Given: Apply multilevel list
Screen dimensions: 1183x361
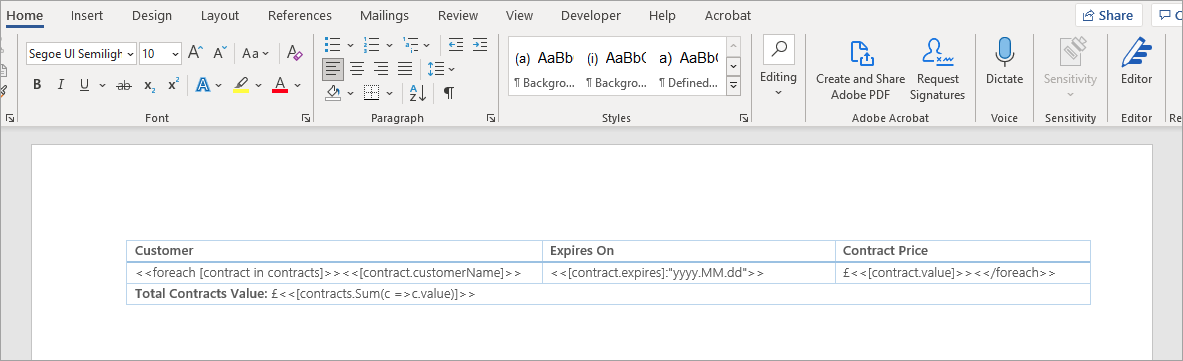Looking at the screenshot, I should [410, 45].
